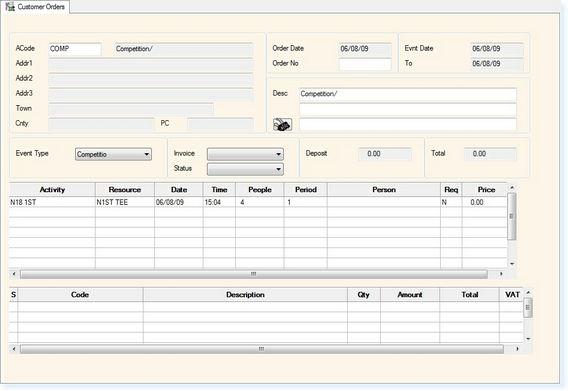The width and height of the screenshot is (568, 391).
Task: Click activity grid horizontal scroll right arrow
Action: 501,274
